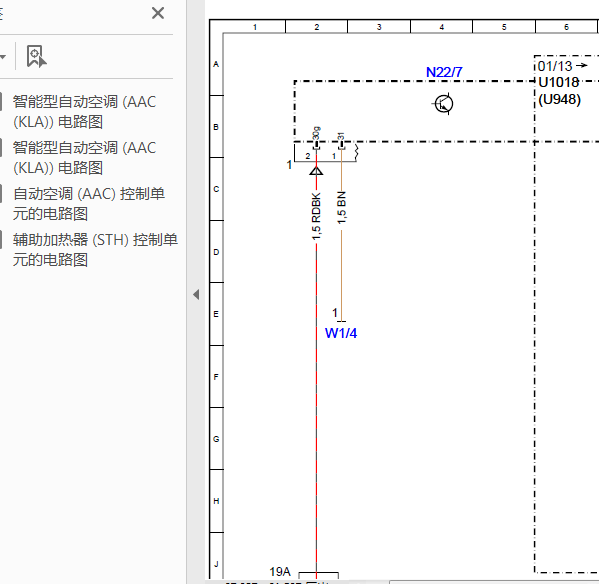Click column 6 grid header
The image size is (599, 584).
(x=566, y=27)
